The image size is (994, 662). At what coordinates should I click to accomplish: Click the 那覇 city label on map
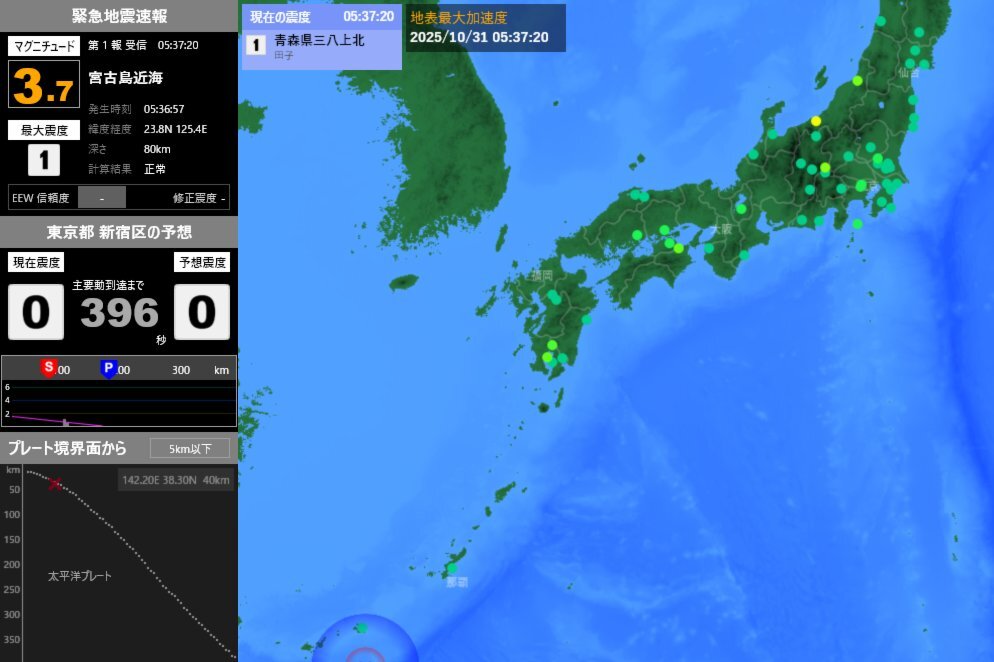click(x=457, y=582)
